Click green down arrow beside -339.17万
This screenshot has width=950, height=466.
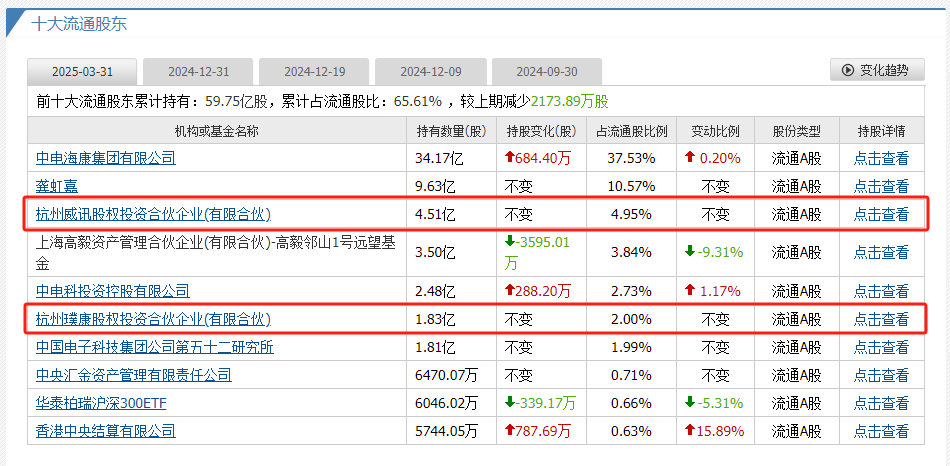click(x=509, y=402)
